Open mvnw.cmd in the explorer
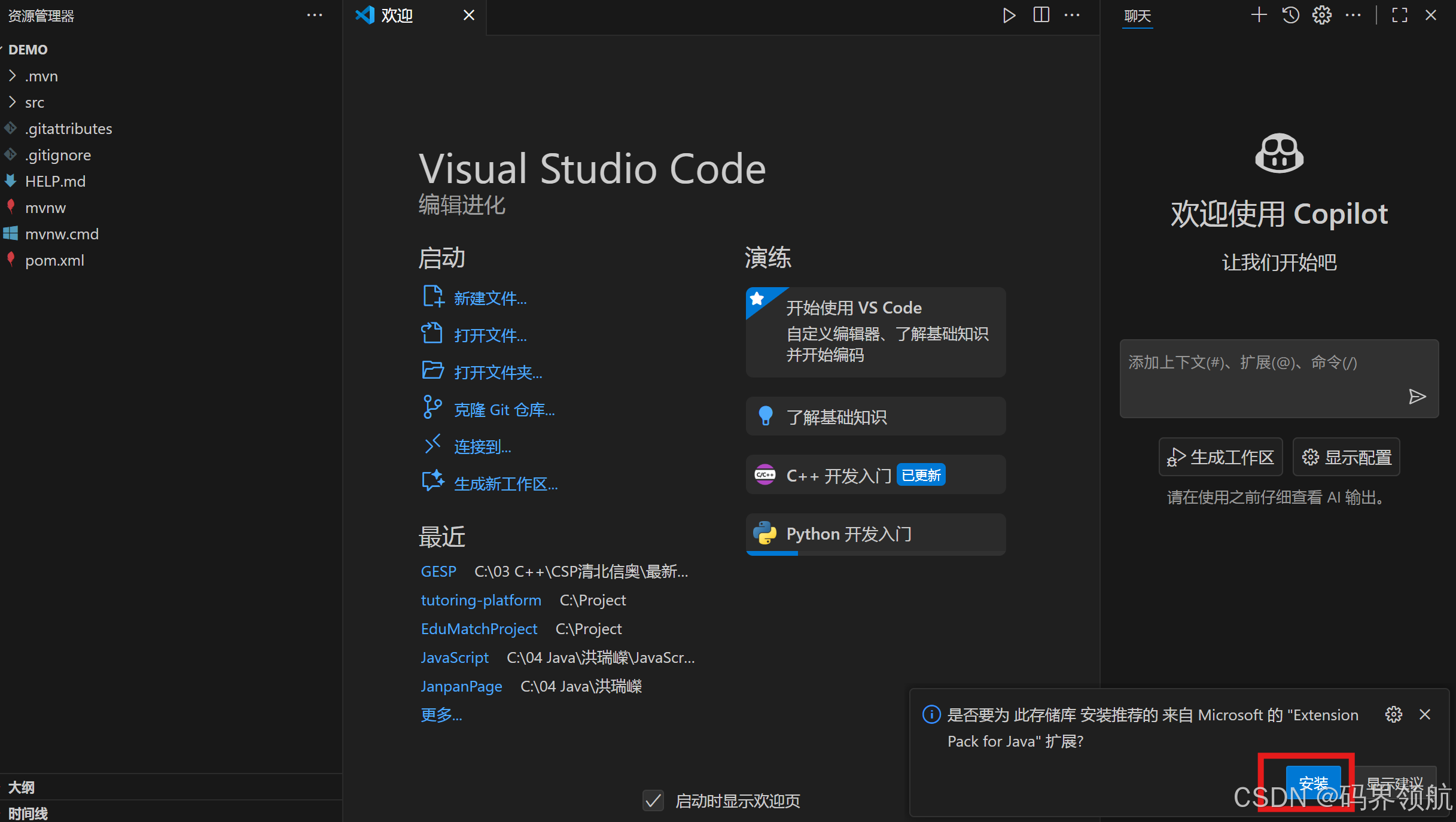Viewport: 1456px width, 822px height. 62,234
